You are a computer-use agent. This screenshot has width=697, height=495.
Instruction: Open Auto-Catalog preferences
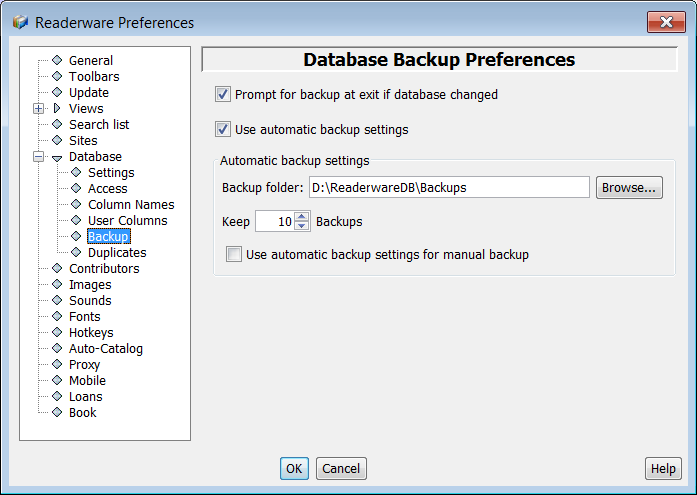[x=106, y=348]
